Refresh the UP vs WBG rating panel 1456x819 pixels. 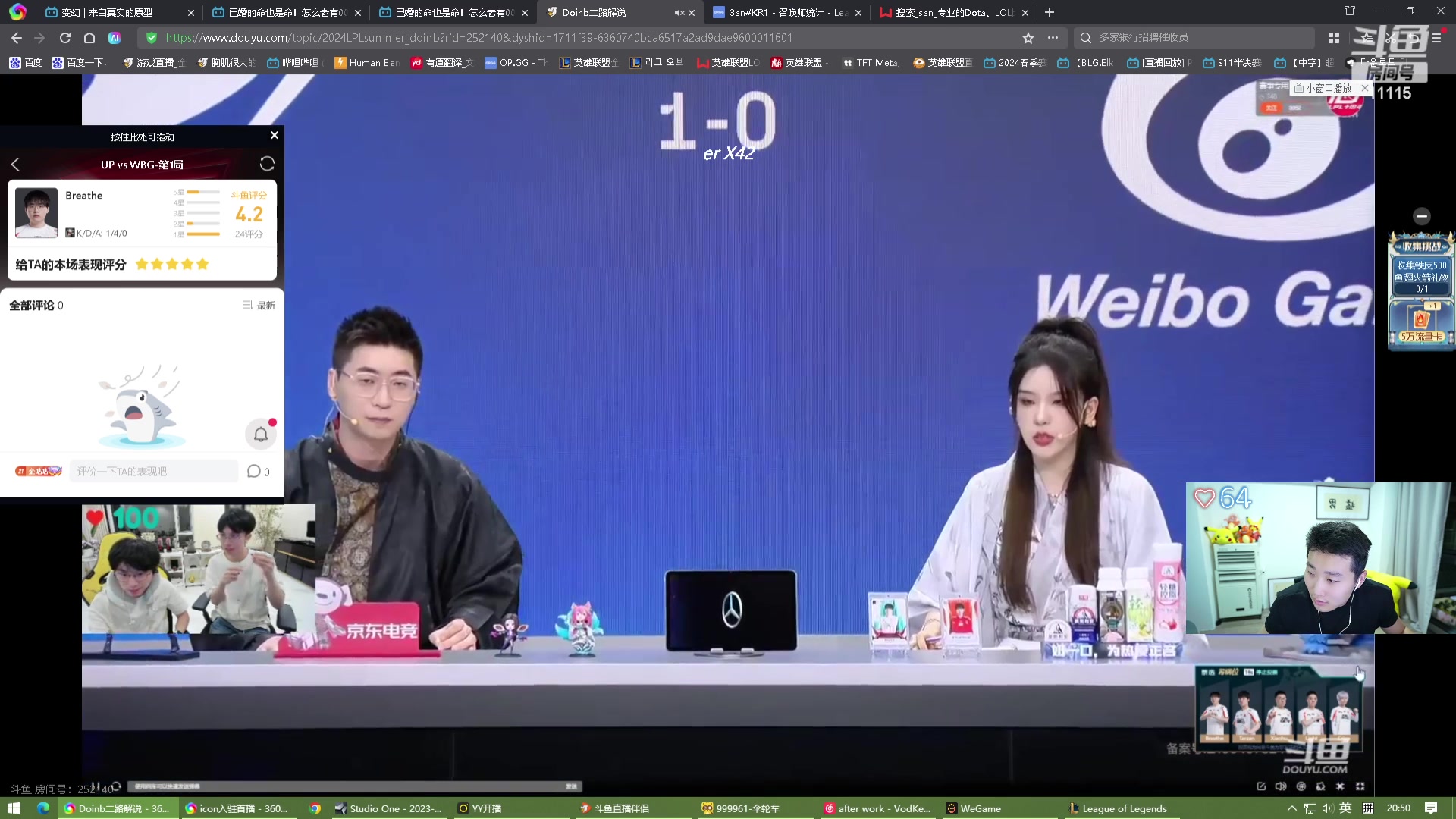[x=267, y=164]
